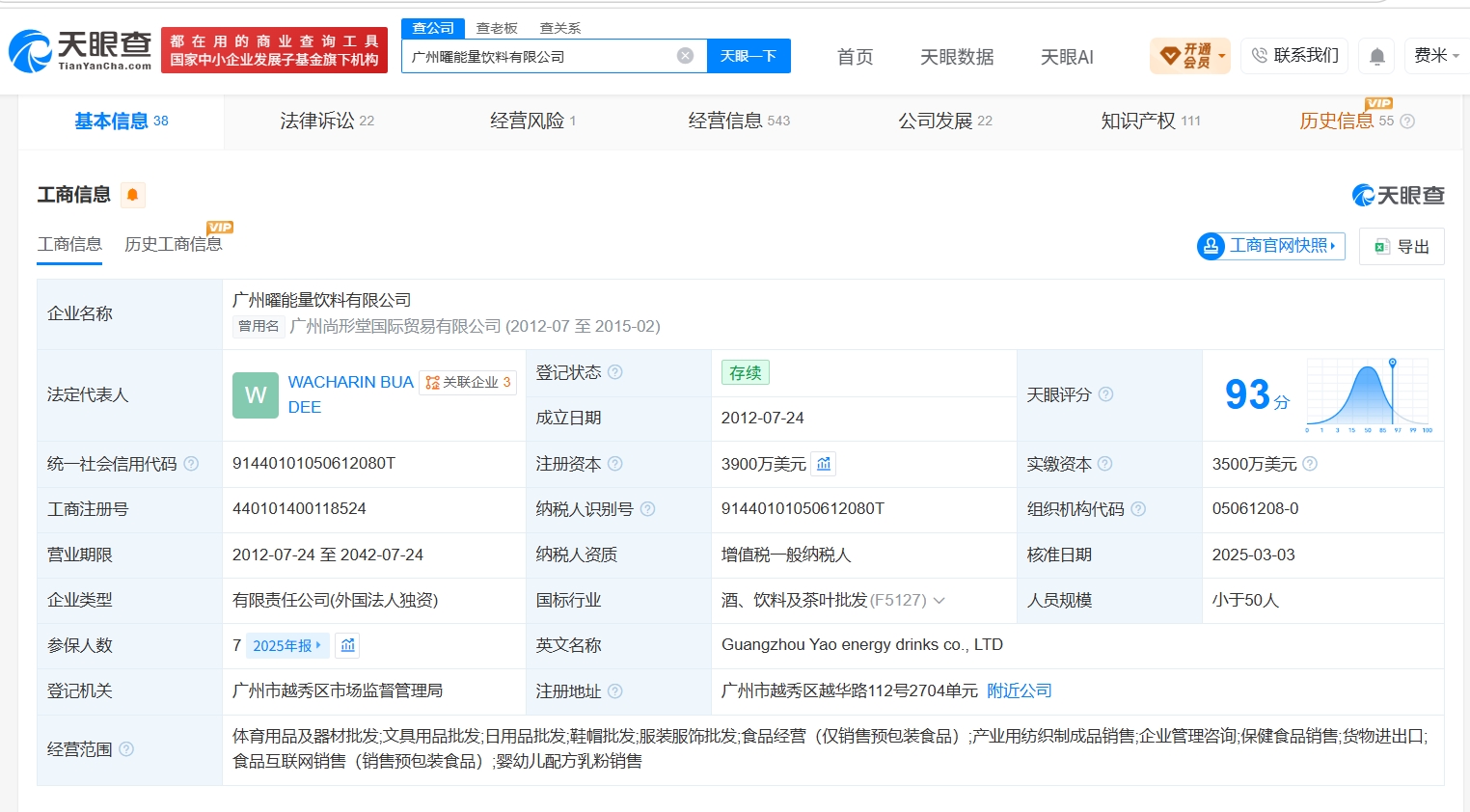Viewport: 1470px width, 812px height.
Task: Open the chart icon beside 2025年报
Action: coord(348,645)
